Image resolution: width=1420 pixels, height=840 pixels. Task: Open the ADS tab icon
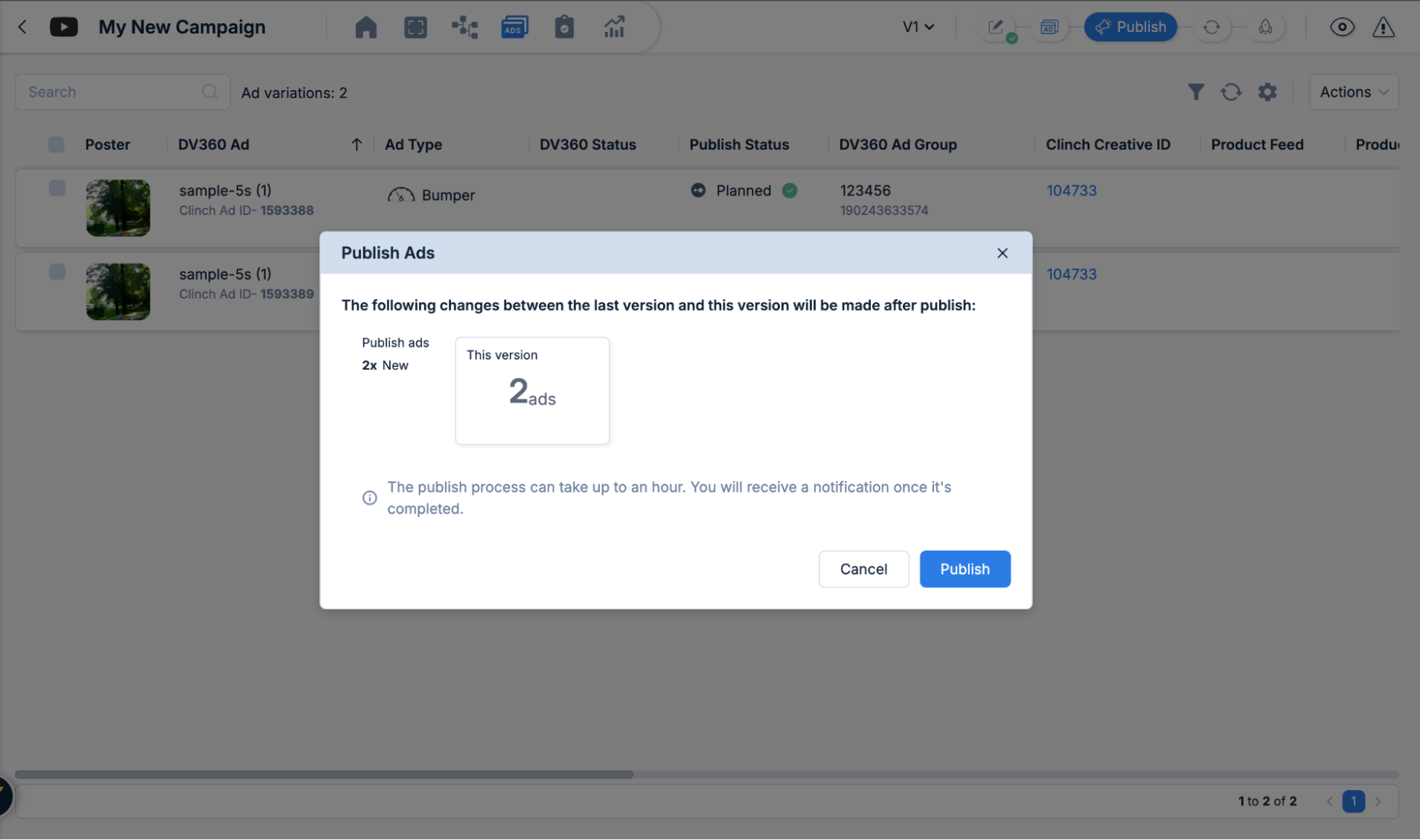pyautogui.click(x=514, y=27)
